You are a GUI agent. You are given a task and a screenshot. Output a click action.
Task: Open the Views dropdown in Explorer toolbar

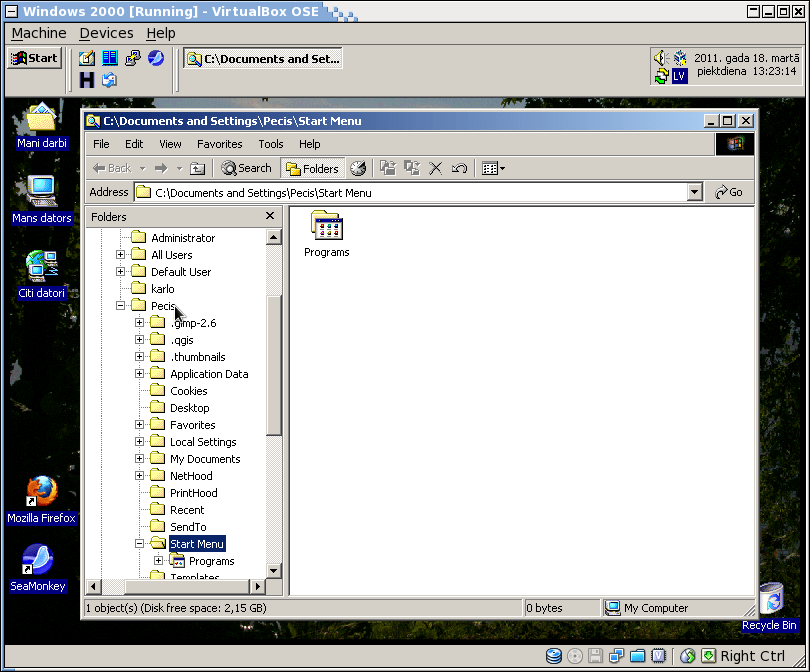tap(493, 168)
